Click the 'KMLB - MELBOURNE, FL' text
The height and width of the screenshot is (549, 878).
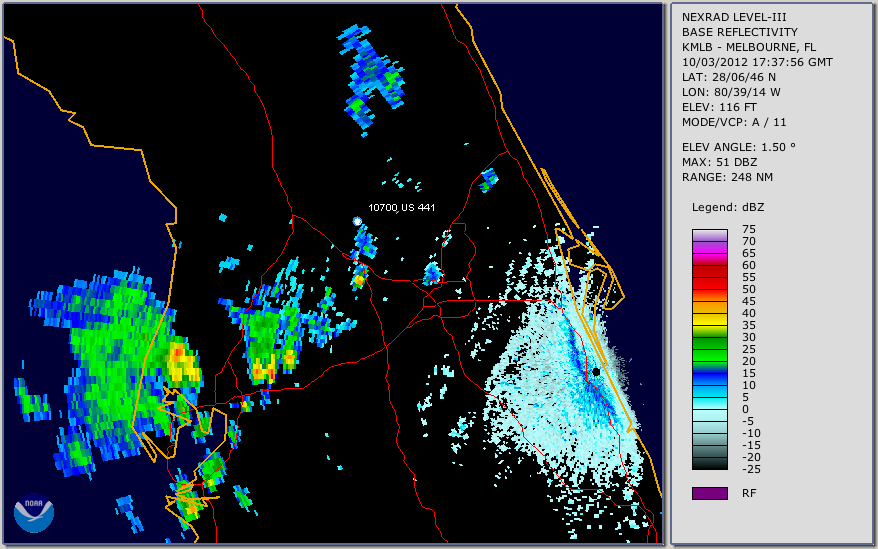click(x=749, y=47)
